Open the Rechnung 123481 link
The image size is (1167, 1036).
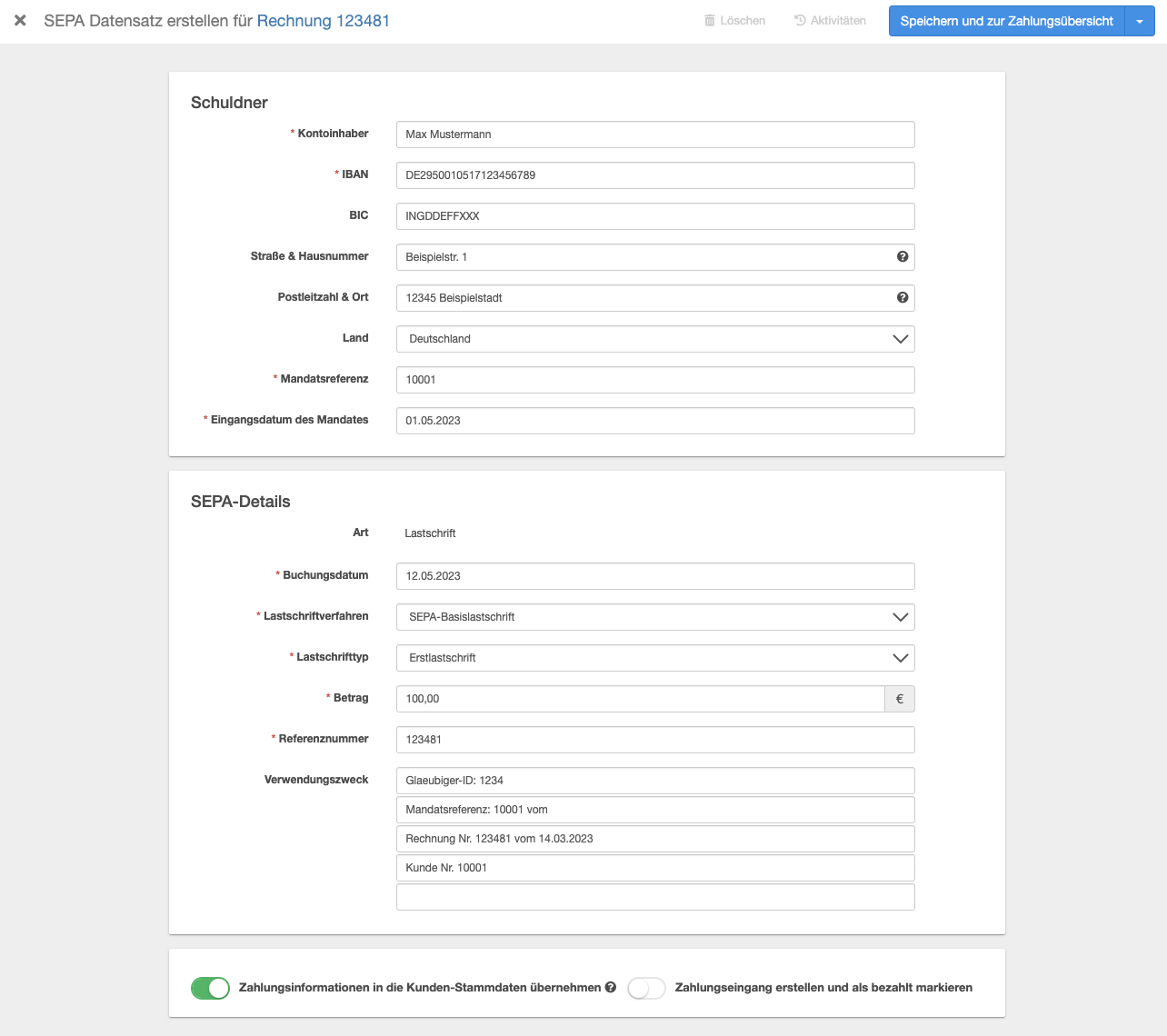pos(323,21)
